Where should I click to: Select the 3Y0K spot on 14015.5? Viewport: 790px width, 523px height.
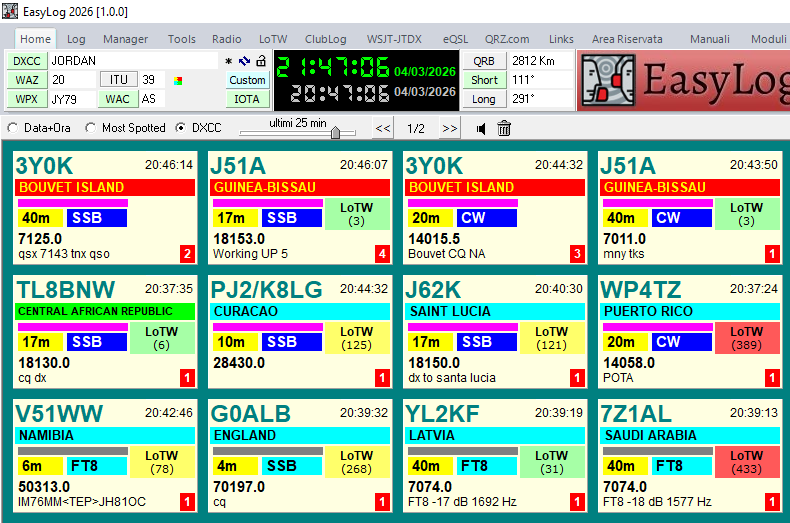[x=495, y=208]
